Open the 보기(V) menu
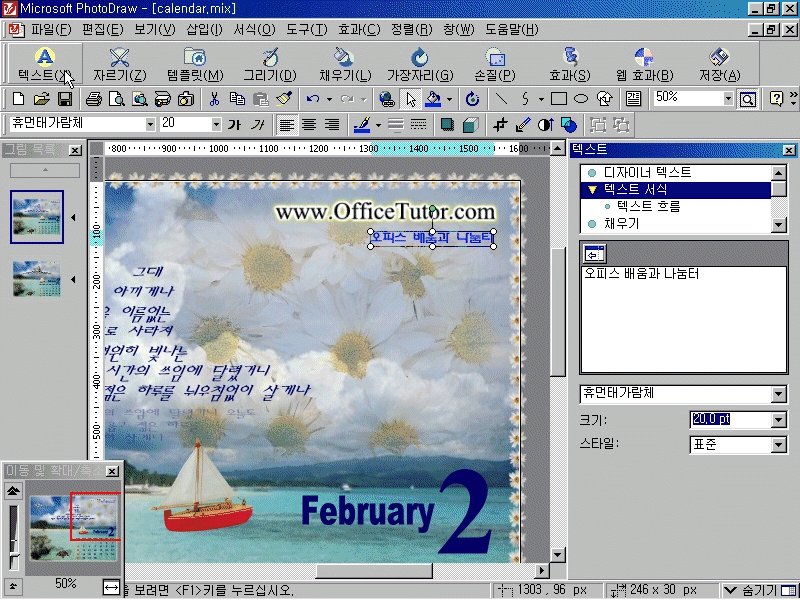Screen dimensions: 800x600 (x=155, y=30)
